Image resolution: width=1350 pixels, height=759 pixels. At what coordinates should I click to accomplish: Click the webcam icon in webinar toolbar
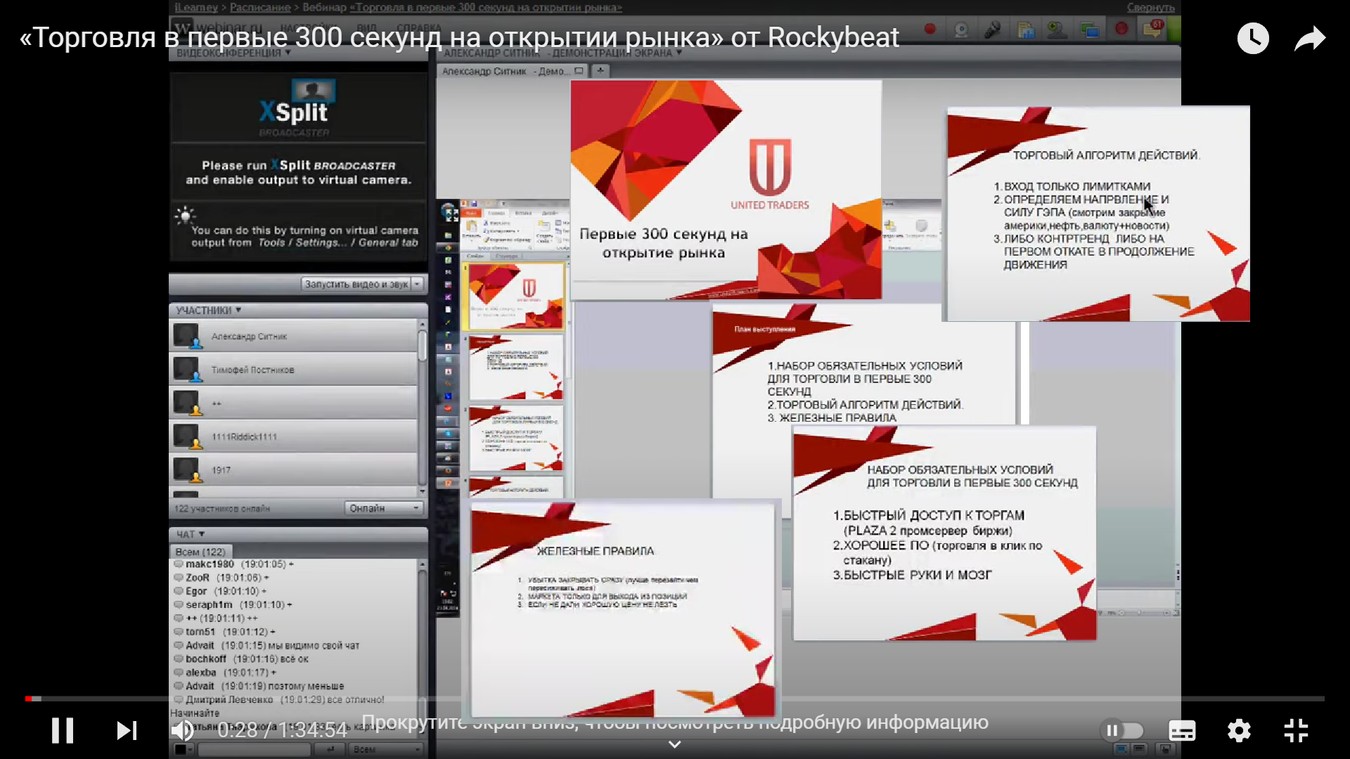click(962, 29)
